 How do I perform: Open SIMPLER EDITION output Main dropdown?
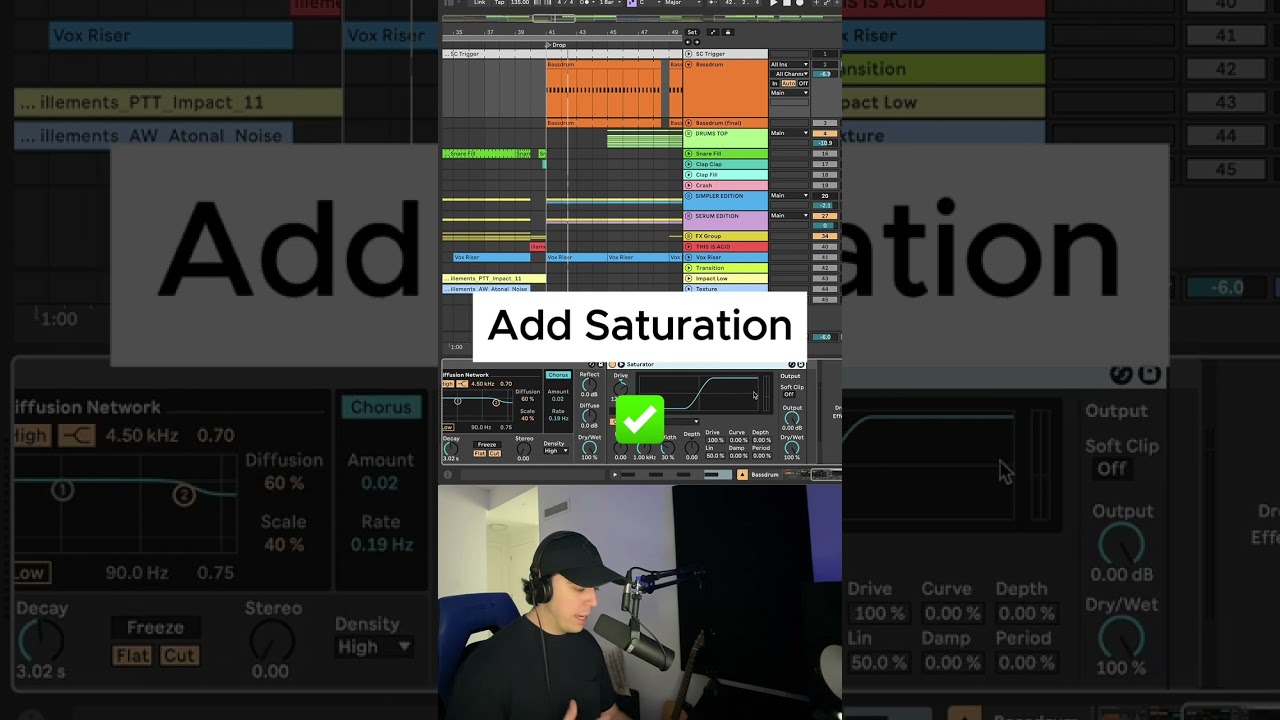click(x=789, y=195)
